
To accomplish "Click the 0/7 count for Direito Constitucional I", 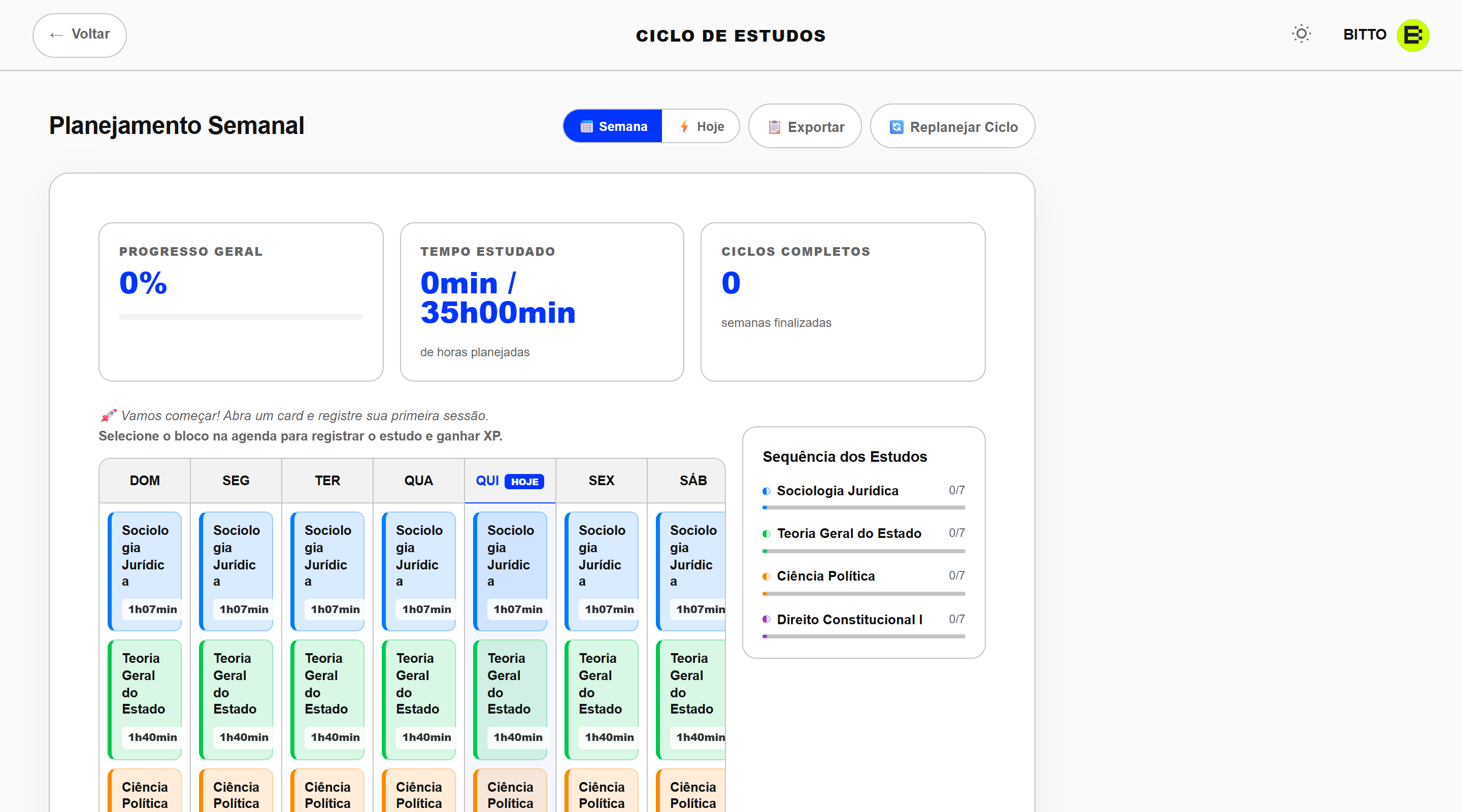I will pos(956,619).
